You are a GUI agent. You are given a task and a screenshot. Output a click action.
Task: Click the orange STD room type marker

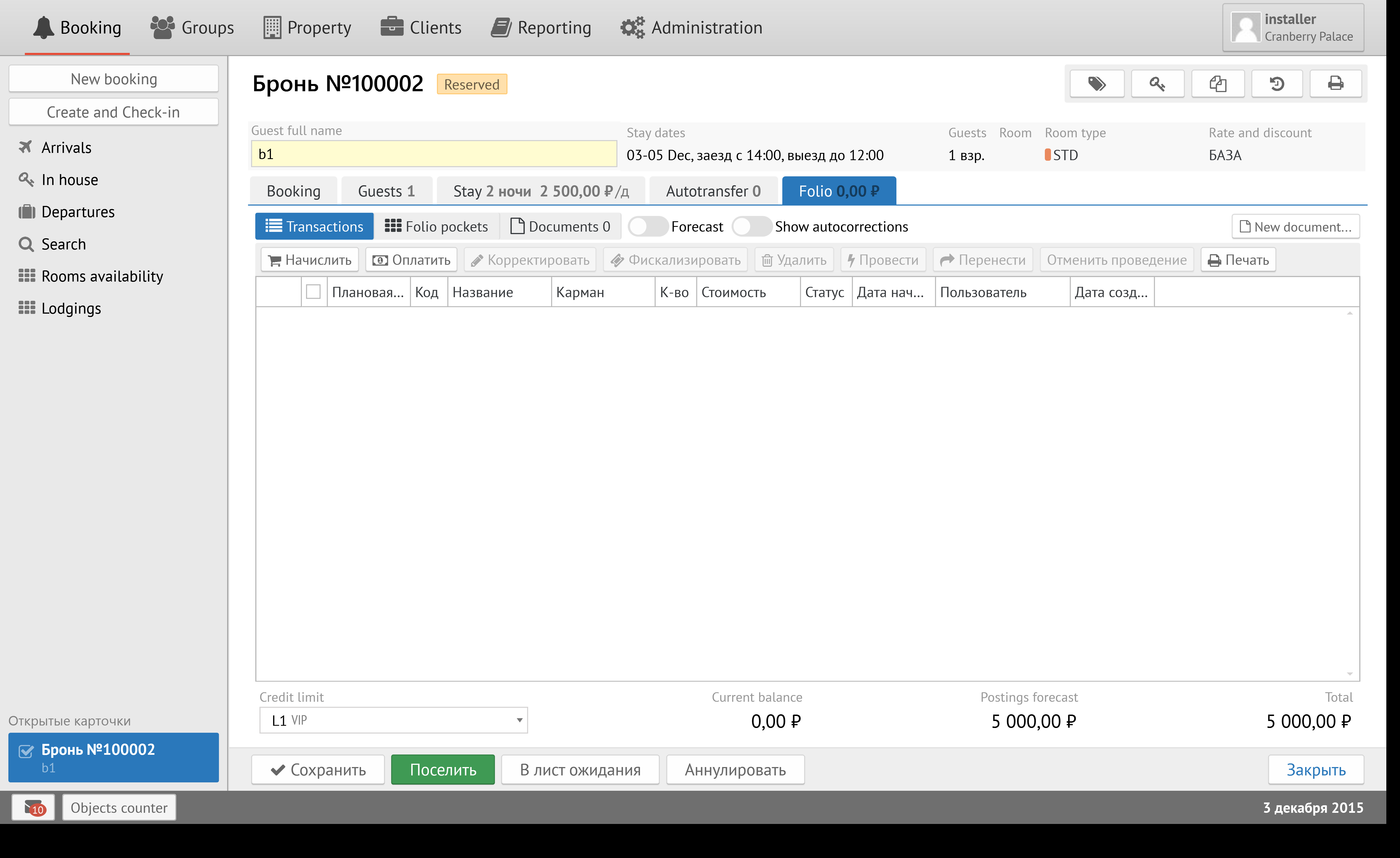coord(1048,155)
